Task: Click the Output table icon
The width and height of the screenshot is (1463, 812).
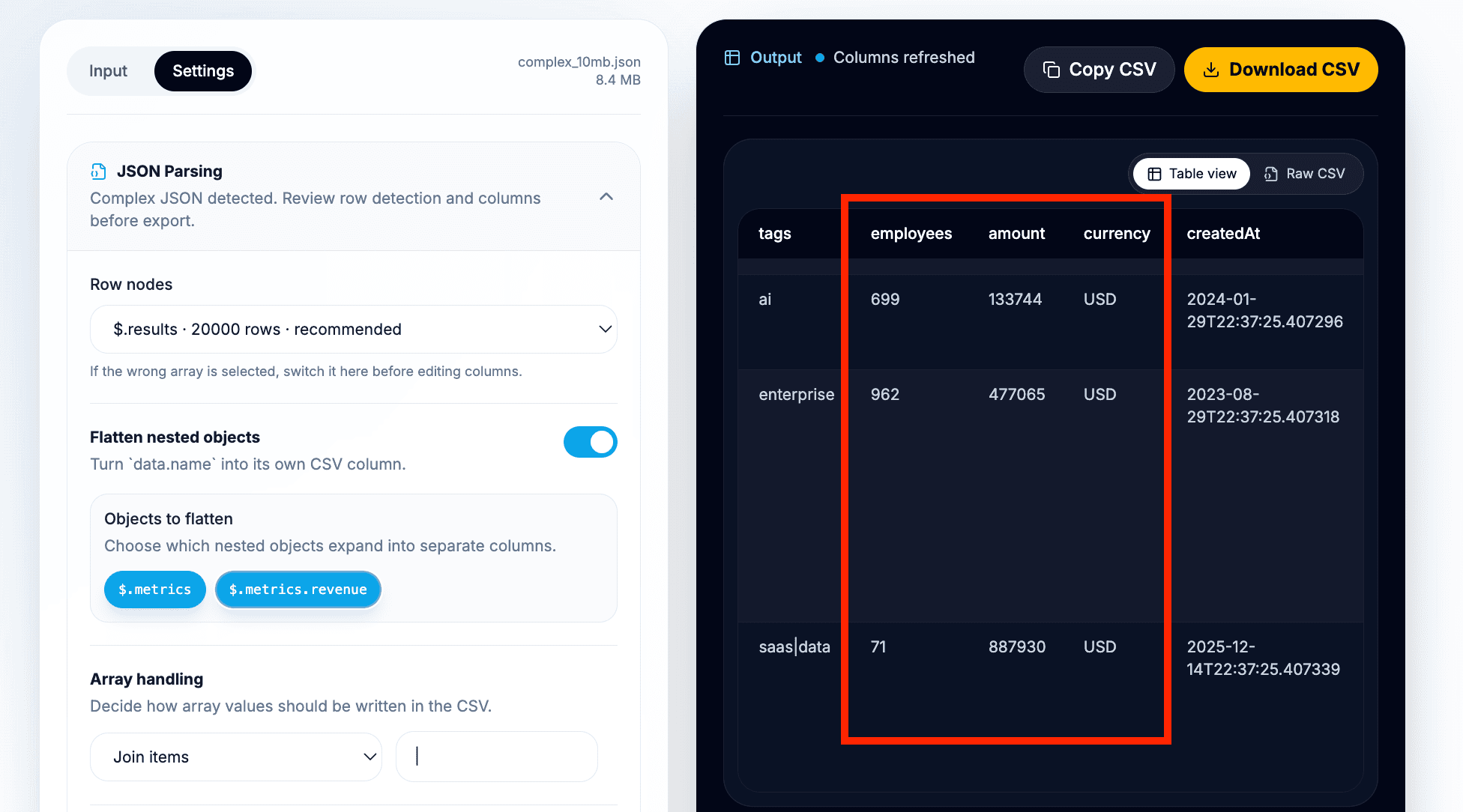Action: pos(732,58)
